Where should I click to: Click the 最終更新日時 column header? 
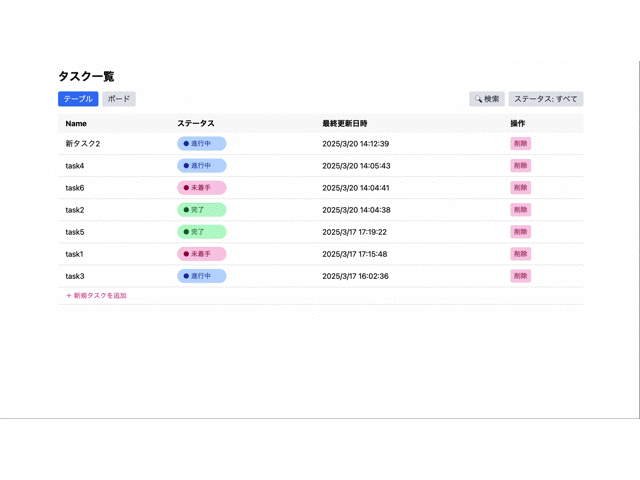pos(345,123)
